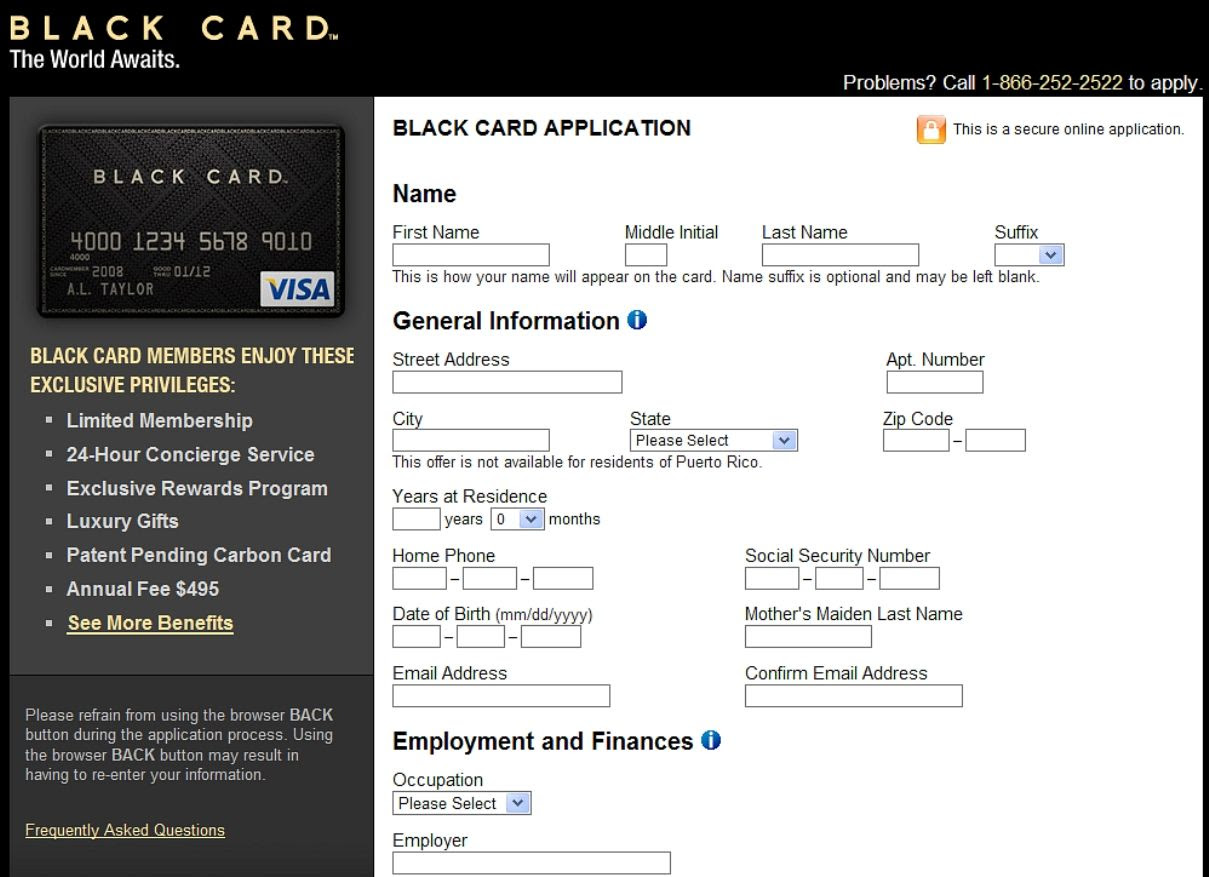The height and width of the screenshot is (877, 1209).
Task: Click the Black Card credit card image
Action: pyautogui.click(x=190, y=221)
